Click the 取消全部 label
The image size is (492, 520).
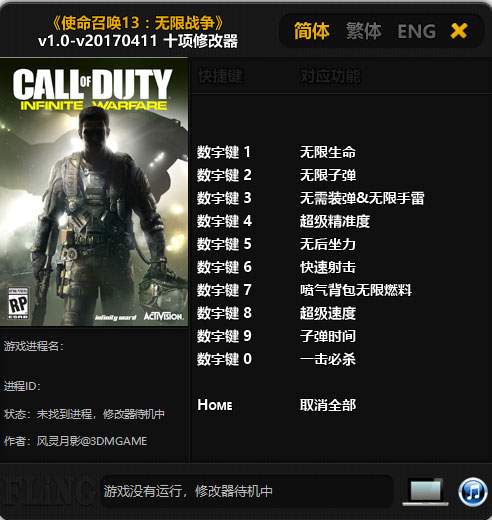point(328,405)
